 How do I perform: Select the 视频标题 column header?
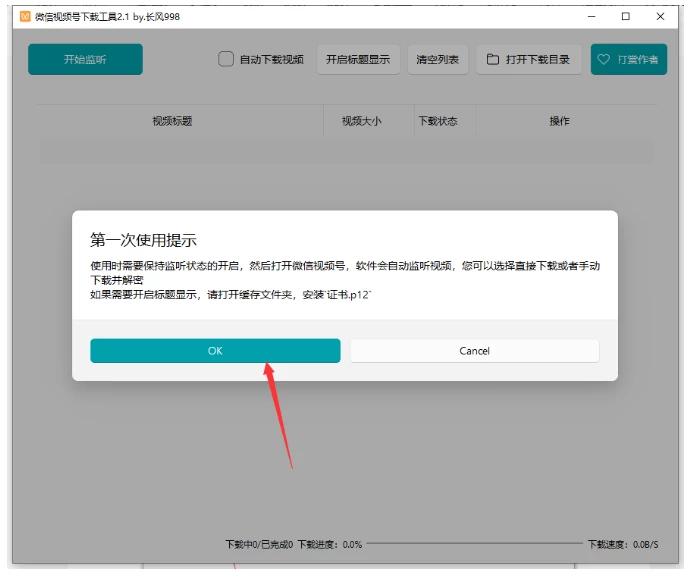pyautogui.click(x=172, y=121)
